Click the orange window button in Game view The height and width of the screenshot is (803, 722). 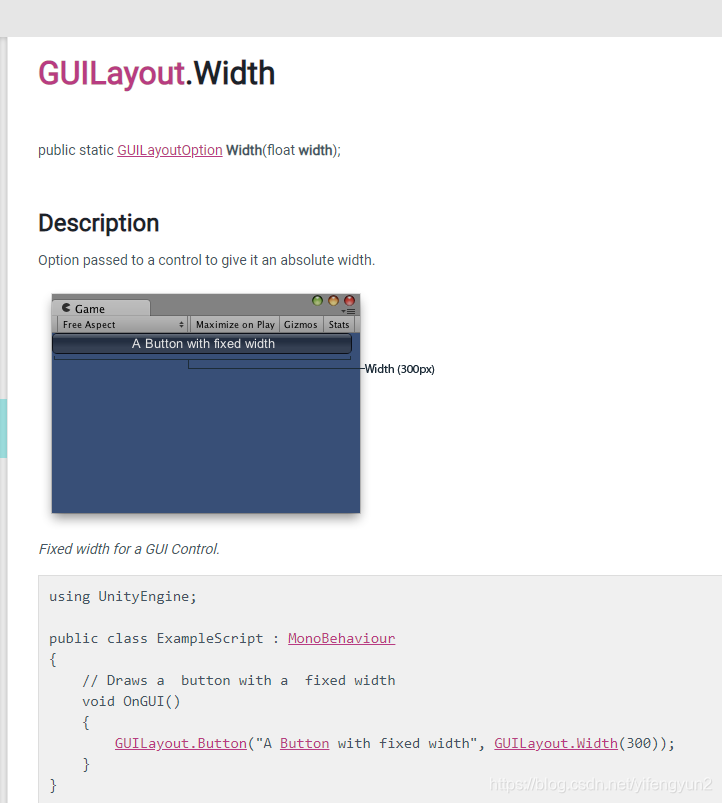333,301
